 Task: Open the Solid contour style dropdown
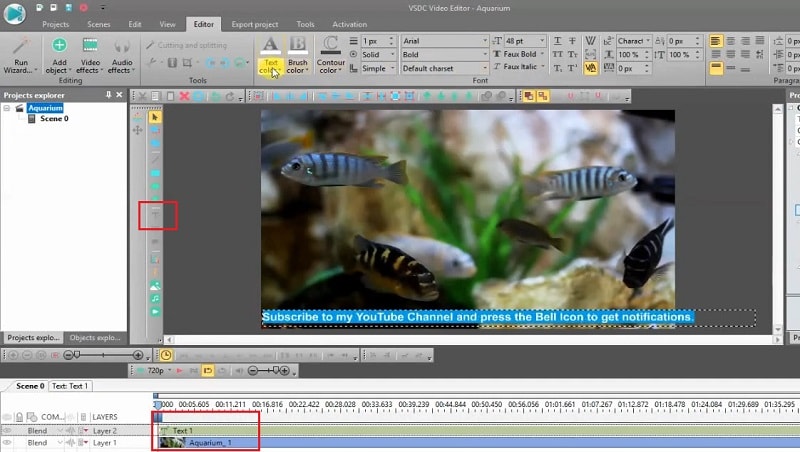[379, 55]
